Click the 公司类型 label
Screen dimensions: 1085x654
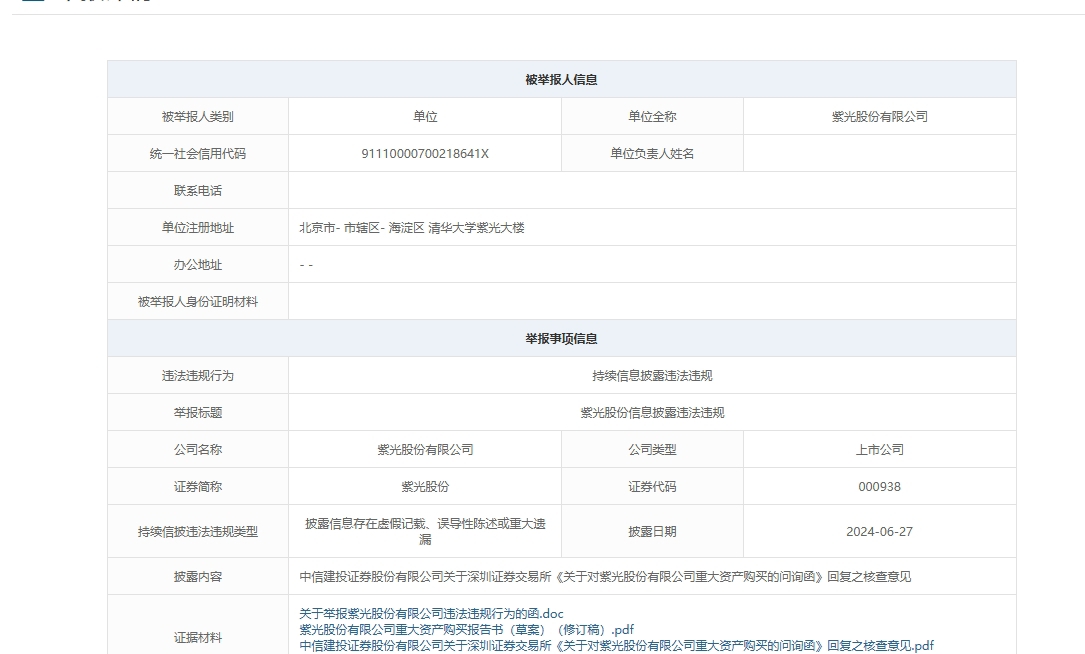652,450
